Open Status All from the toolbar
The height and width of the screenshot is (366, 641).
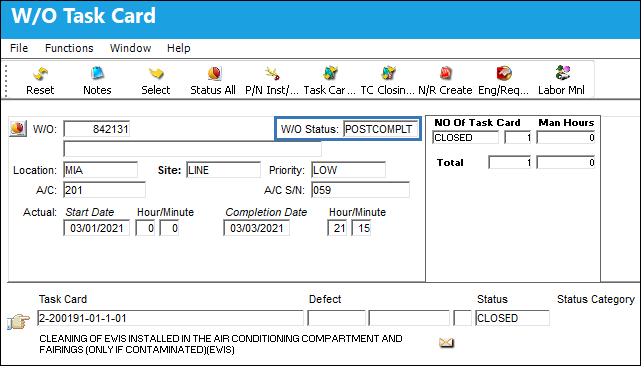point(213,81)
